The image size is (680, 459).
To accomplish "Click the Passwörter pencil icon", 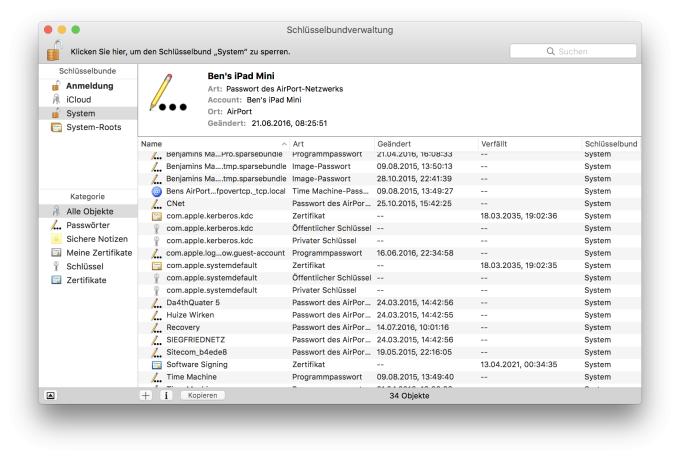I will pos(56,225).
